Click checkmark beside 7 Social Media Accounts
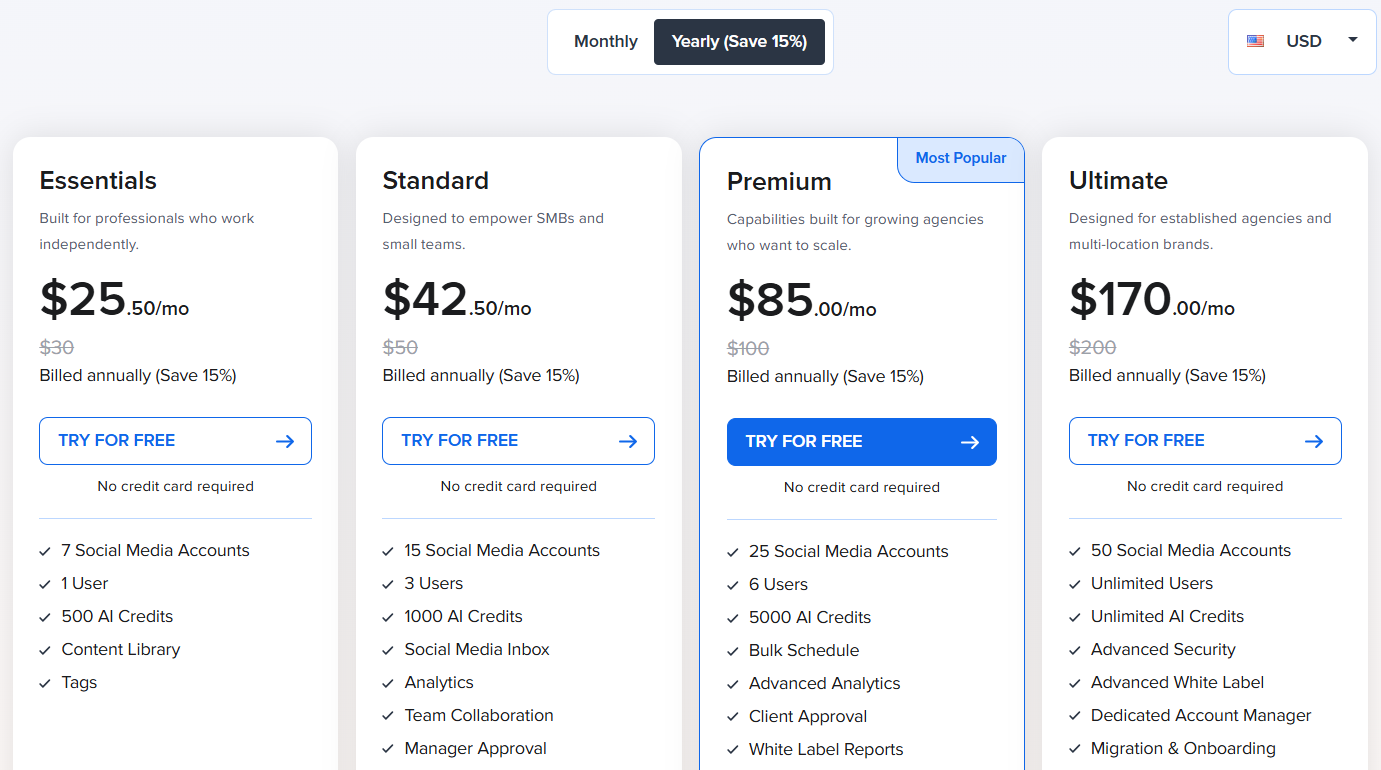 [x=45, y=551]
